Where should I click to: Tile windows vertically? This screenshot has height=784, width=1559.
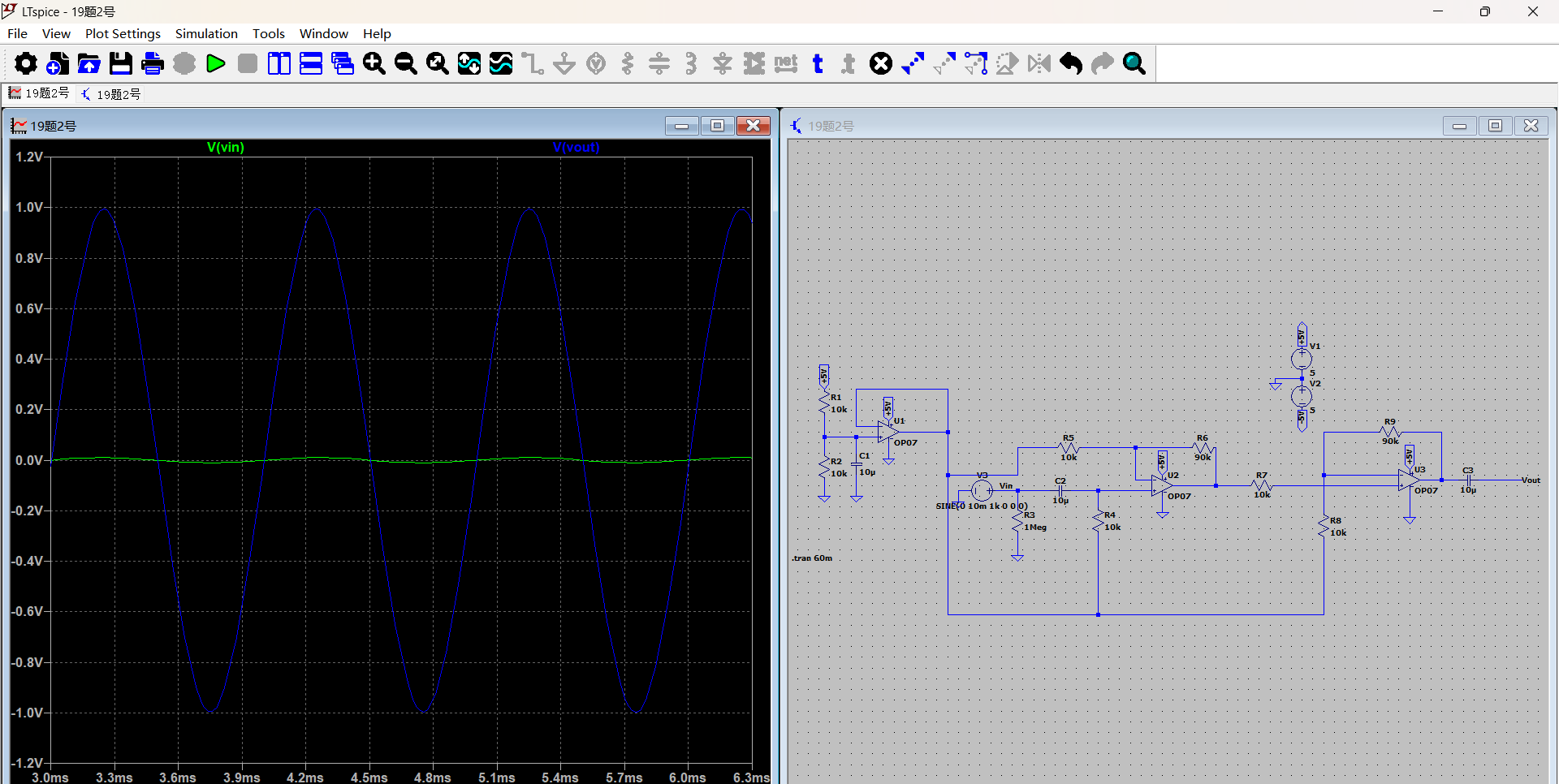pyautogui.click(x=279, y=63)
